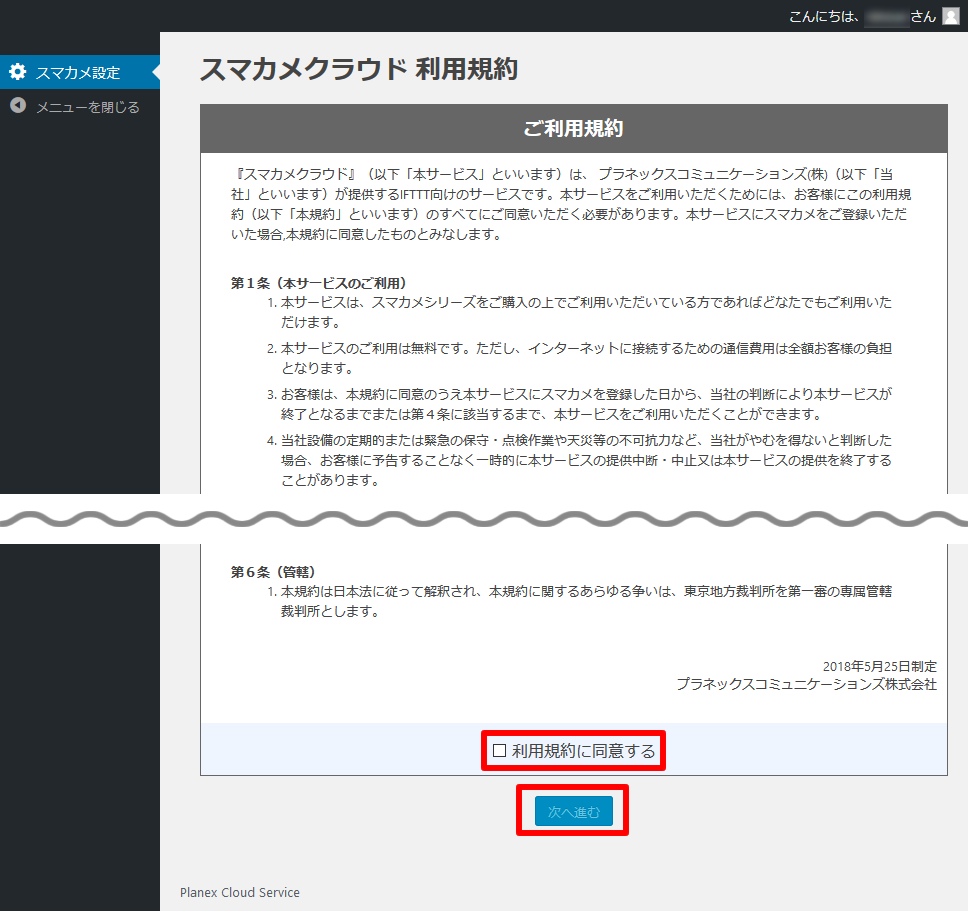The width and height of the screenshot is (968, 911).
Task: Open the スマカメ設定 menu item
Action: tap(80, 72)
